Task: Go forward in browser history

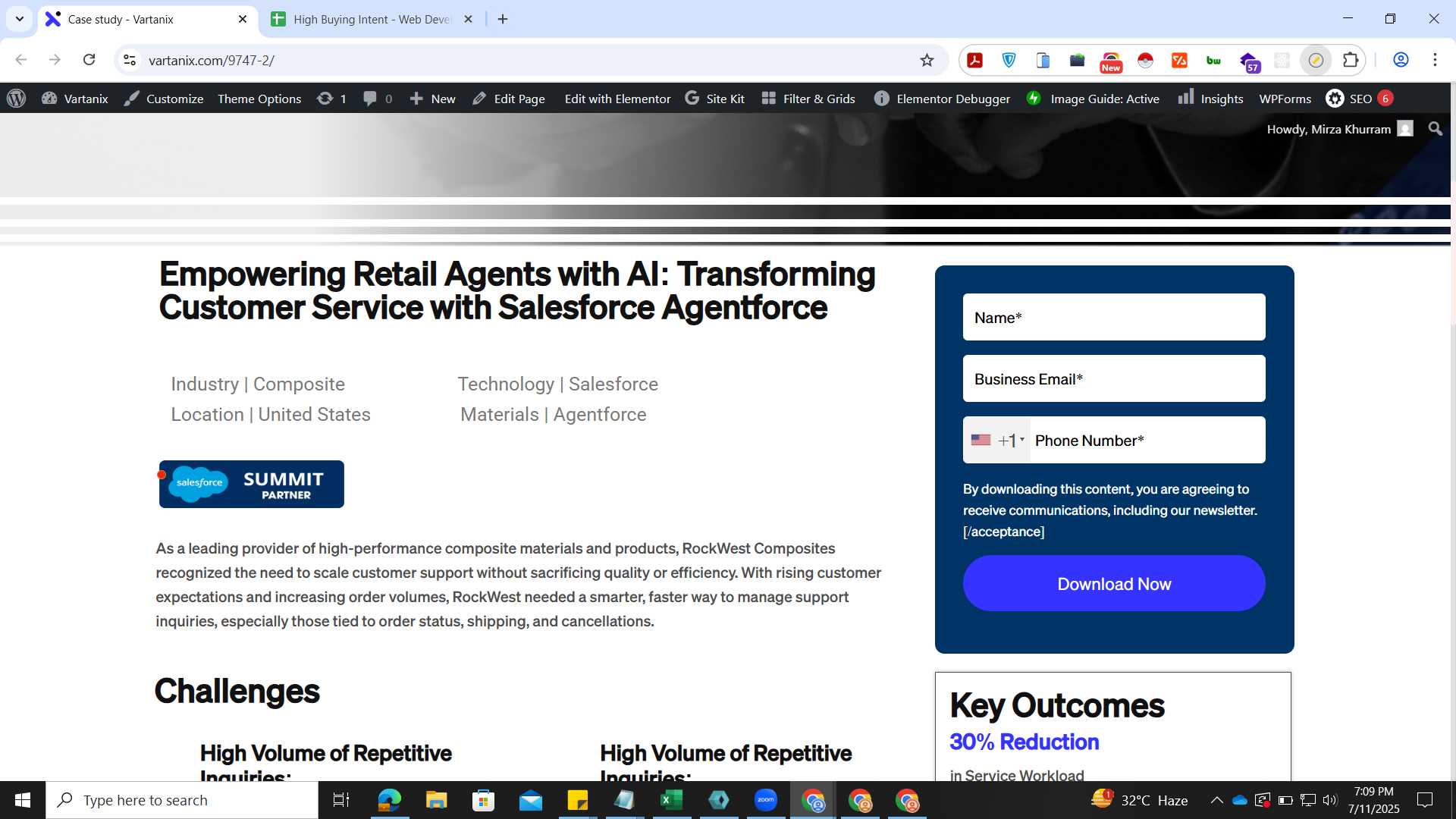Action: point(55,60)
